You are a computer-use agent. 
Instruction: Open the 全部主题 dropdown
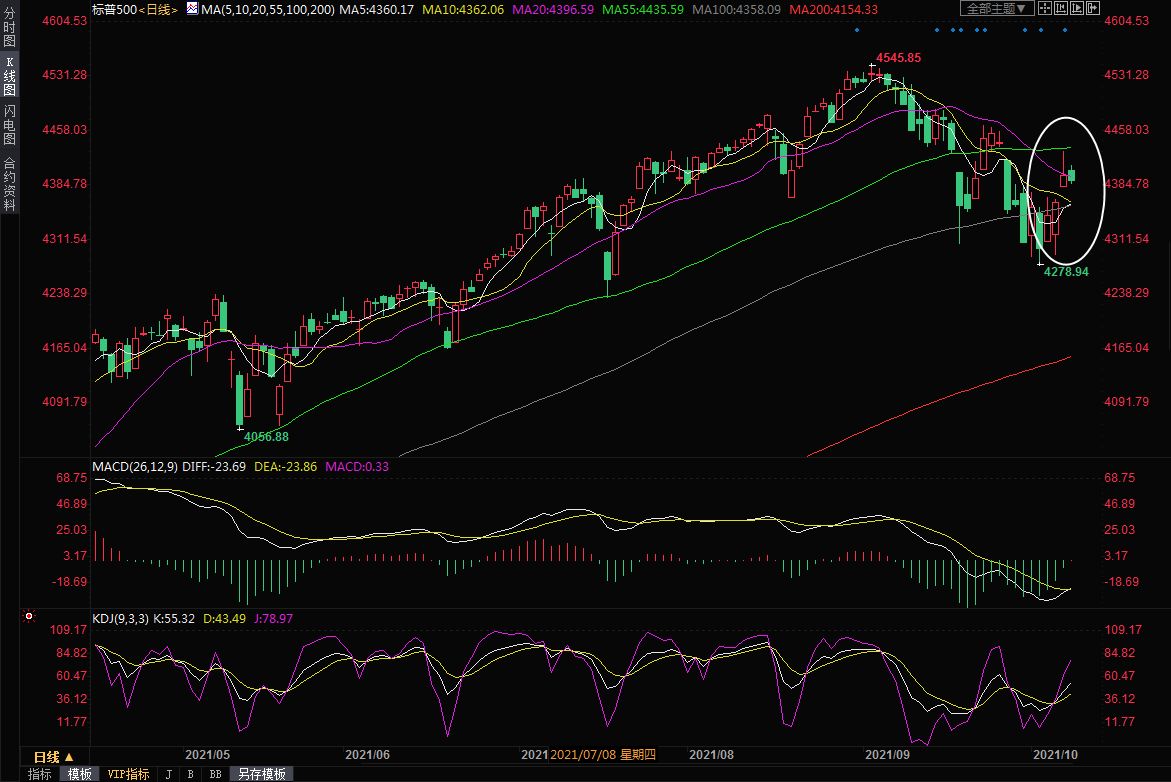[x=994, y=9]
